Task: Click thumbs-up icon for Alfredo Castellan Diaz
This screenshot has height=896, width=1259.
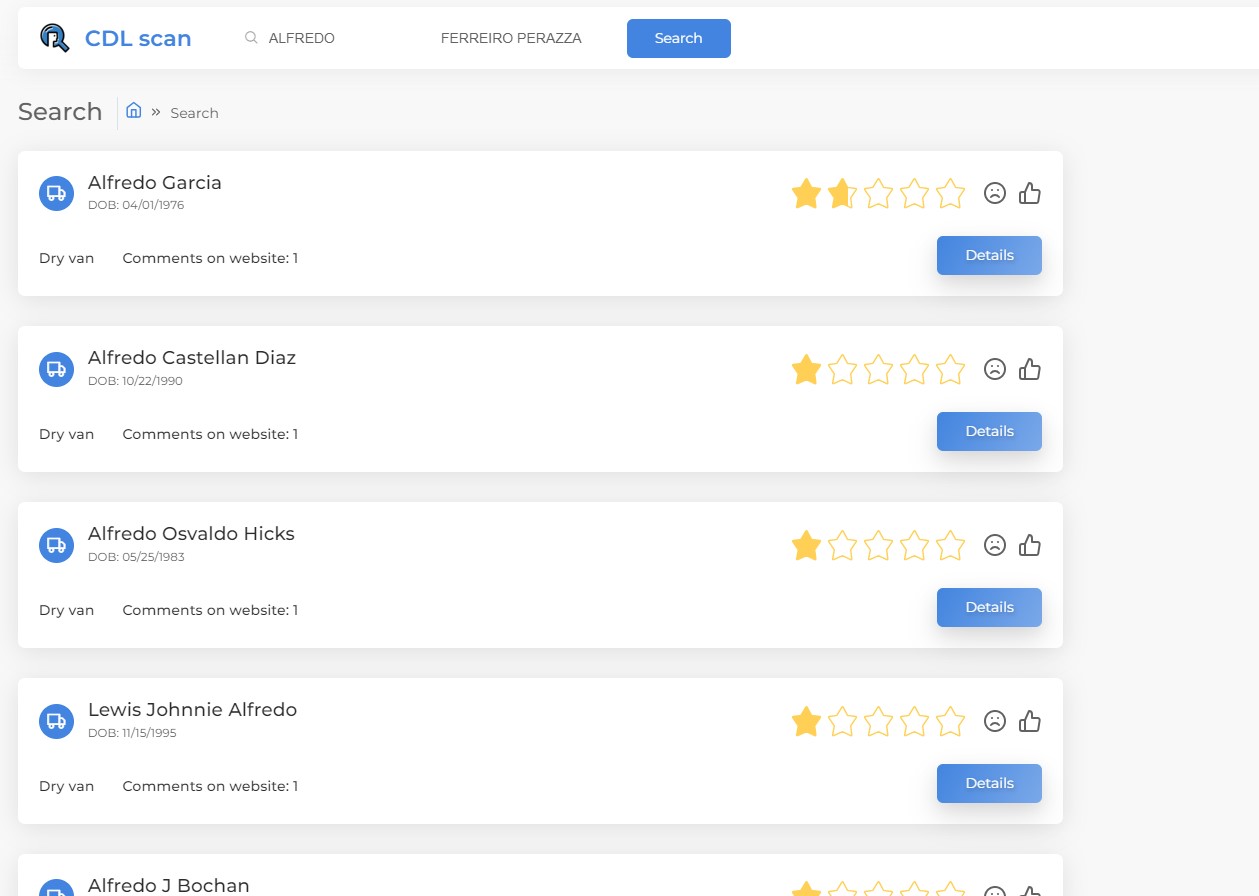Action: [x=1030, y=370]
